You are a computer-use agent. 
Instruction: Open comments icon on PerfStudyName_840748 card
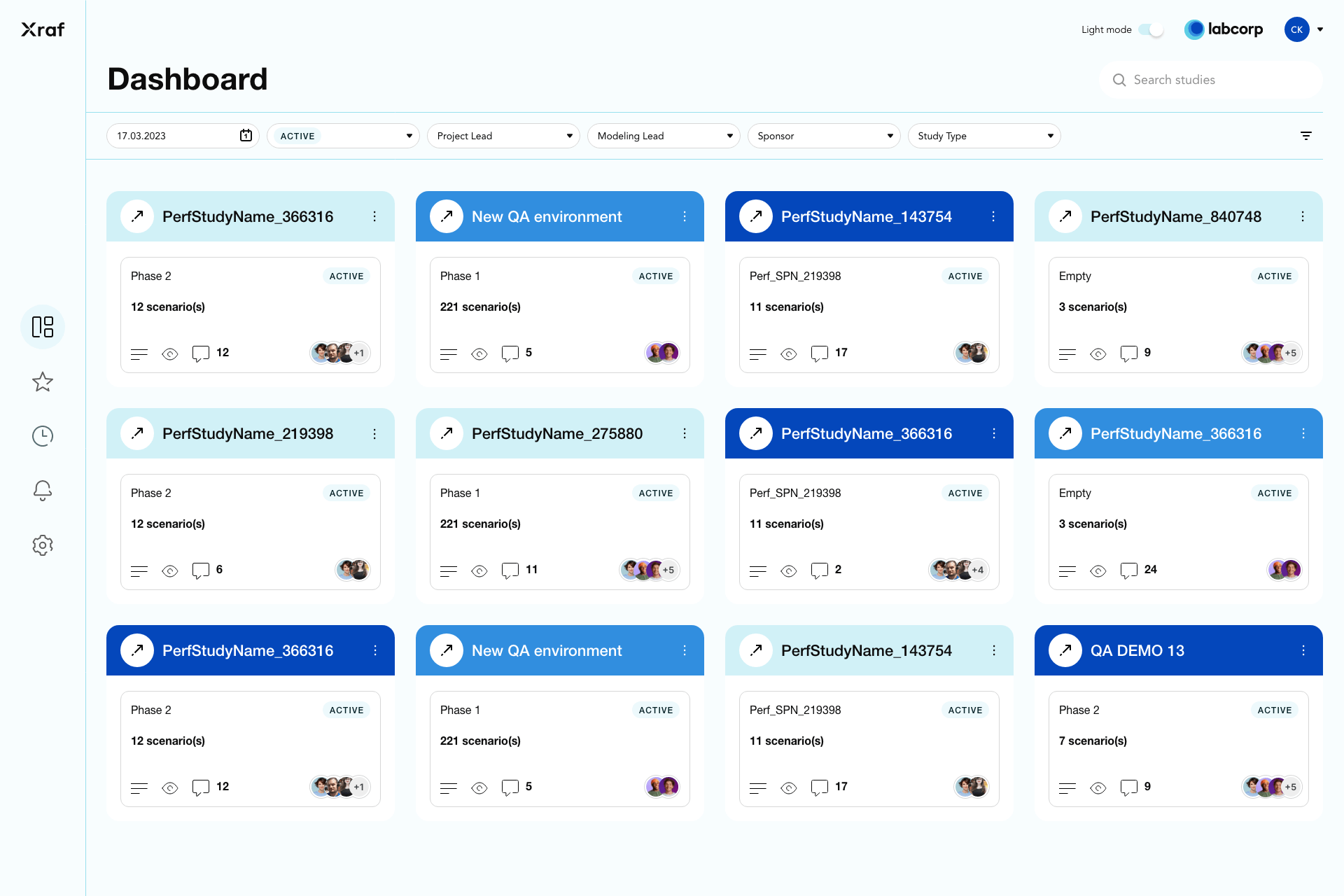pos(1128,353)
